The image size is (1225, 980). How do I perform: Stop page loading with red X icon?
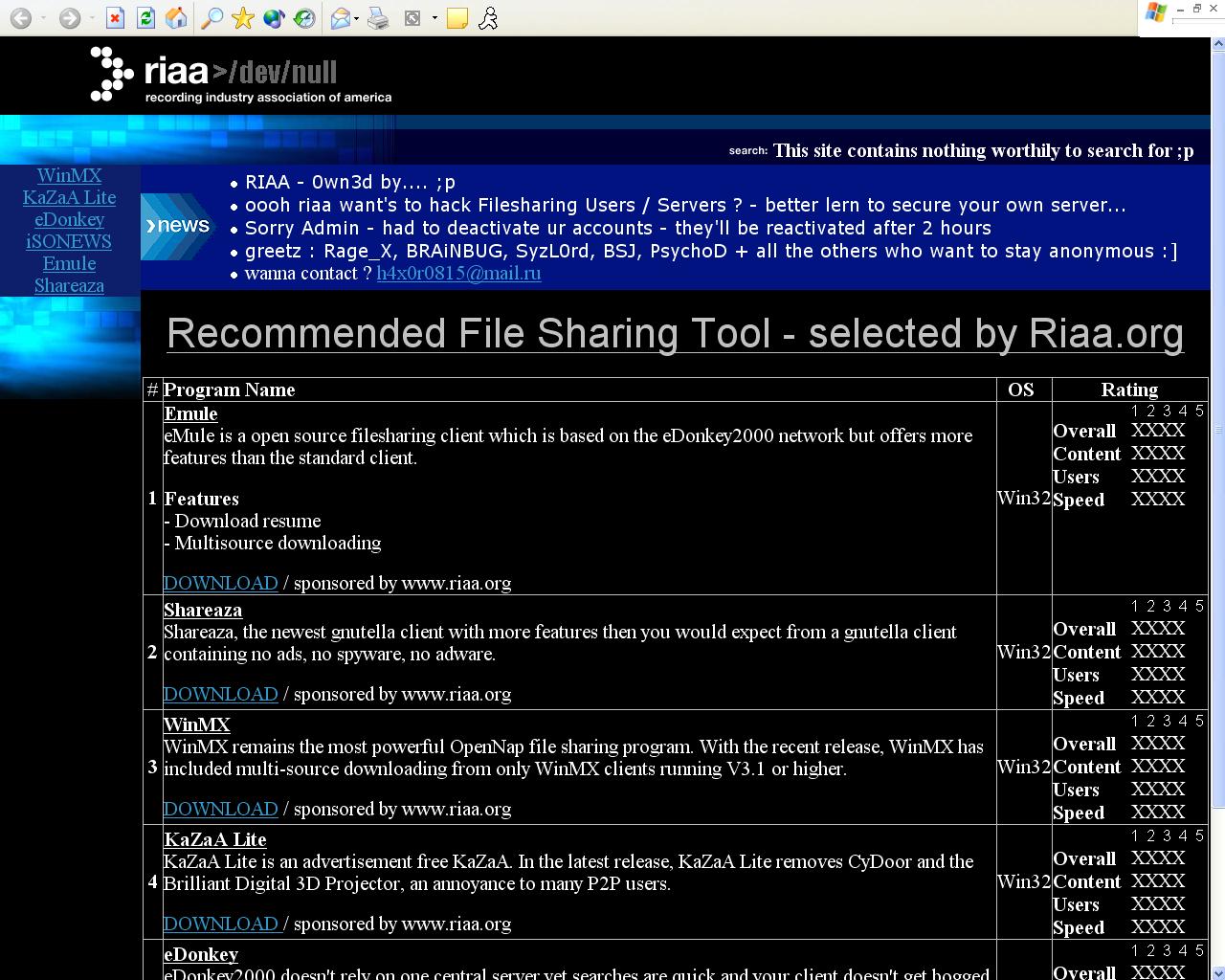point(115,18)
